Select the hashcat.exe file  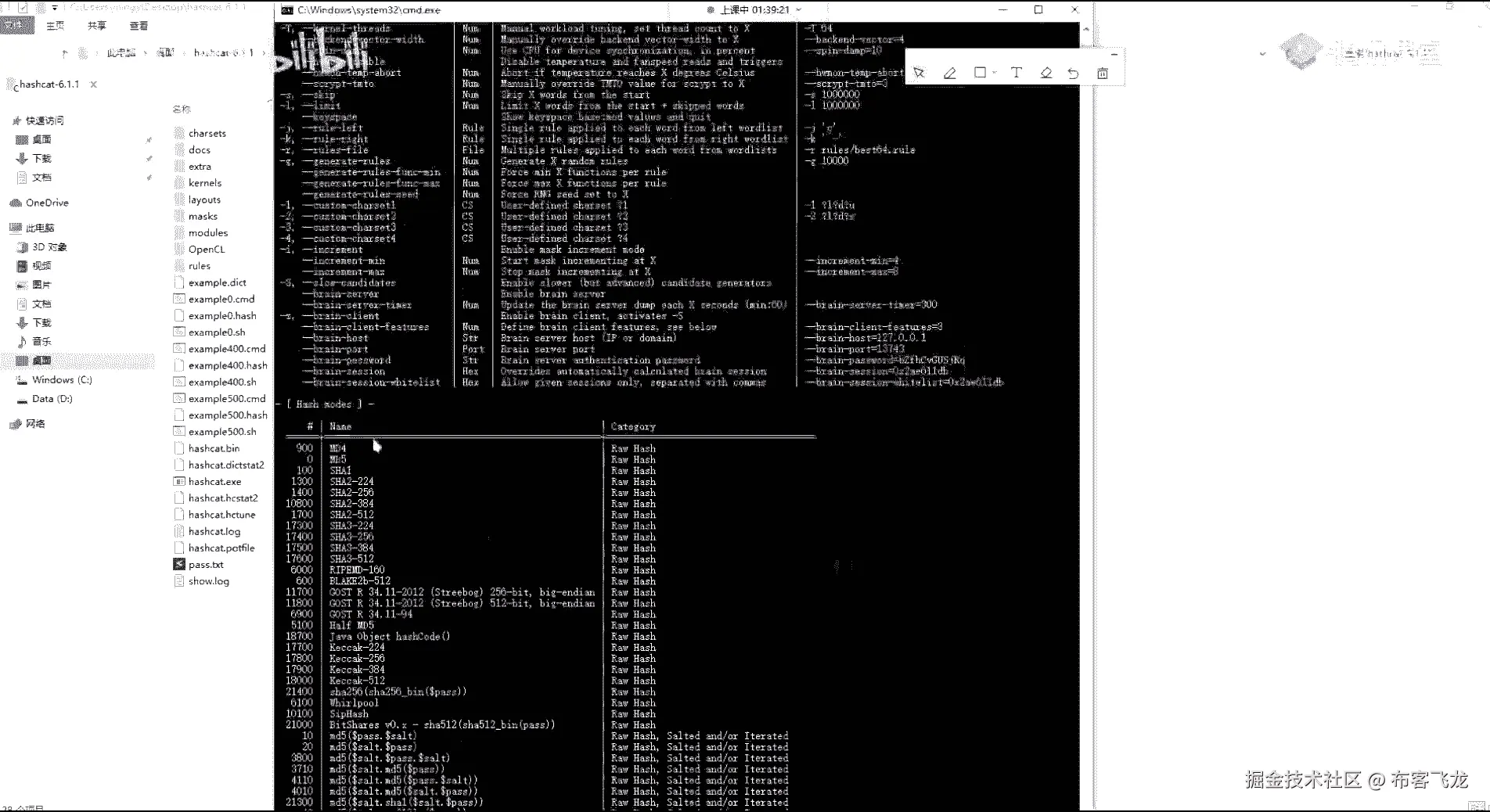pyautogui.click(x=214, y=482)
